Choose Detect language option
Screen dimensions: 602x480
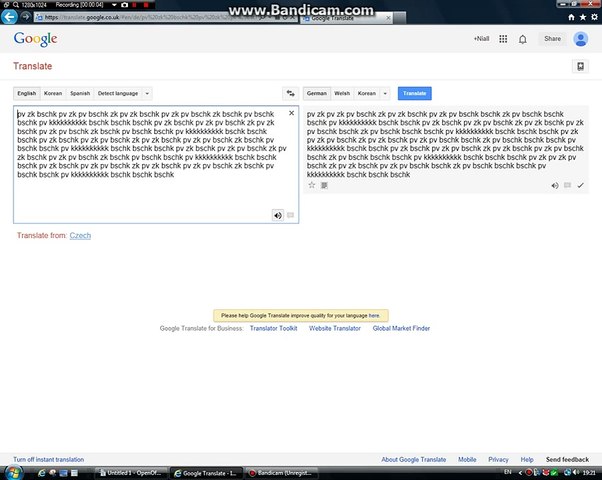click(117, 93)
